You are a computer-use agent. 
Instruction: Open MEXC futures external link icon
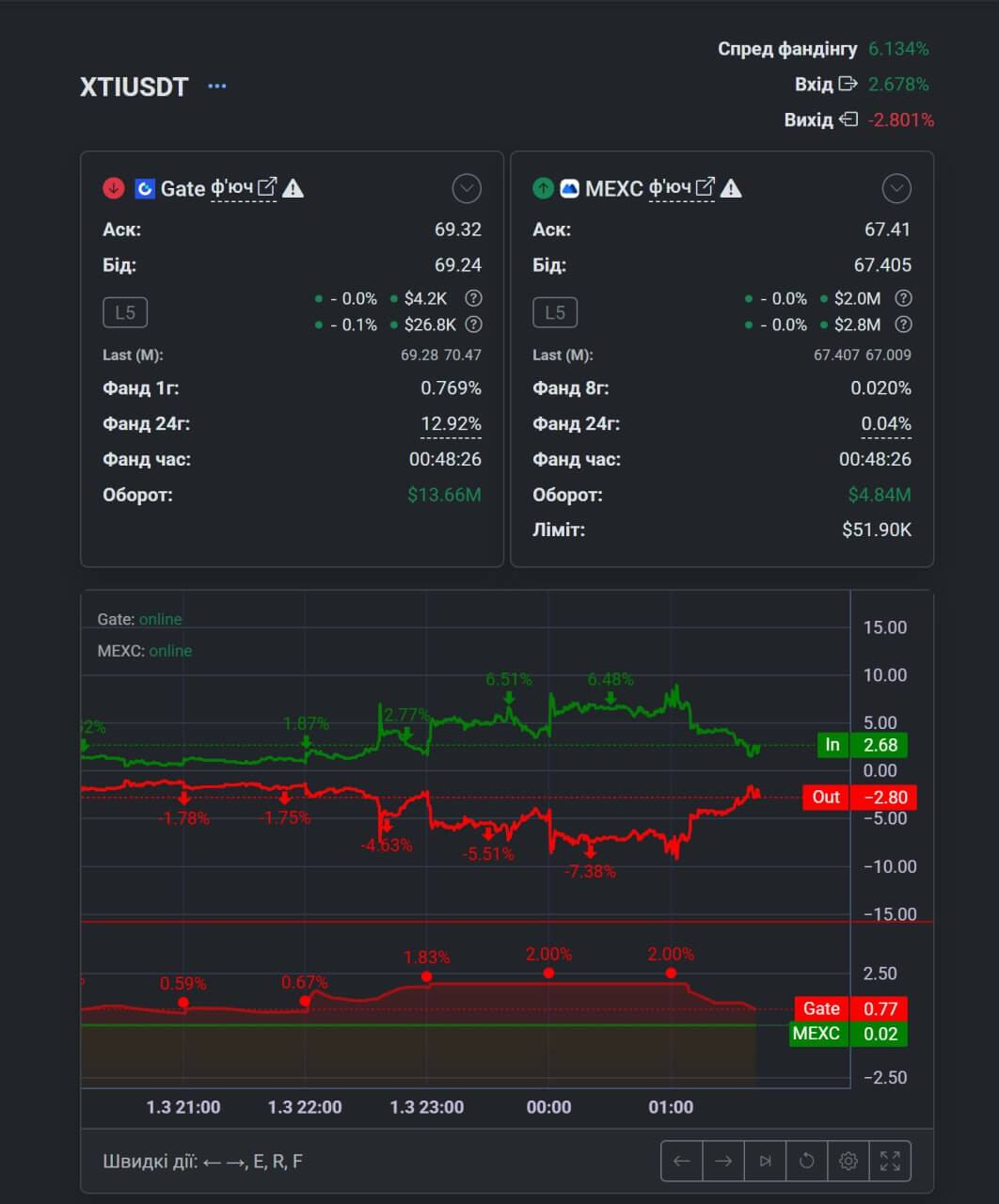(705, 188)
